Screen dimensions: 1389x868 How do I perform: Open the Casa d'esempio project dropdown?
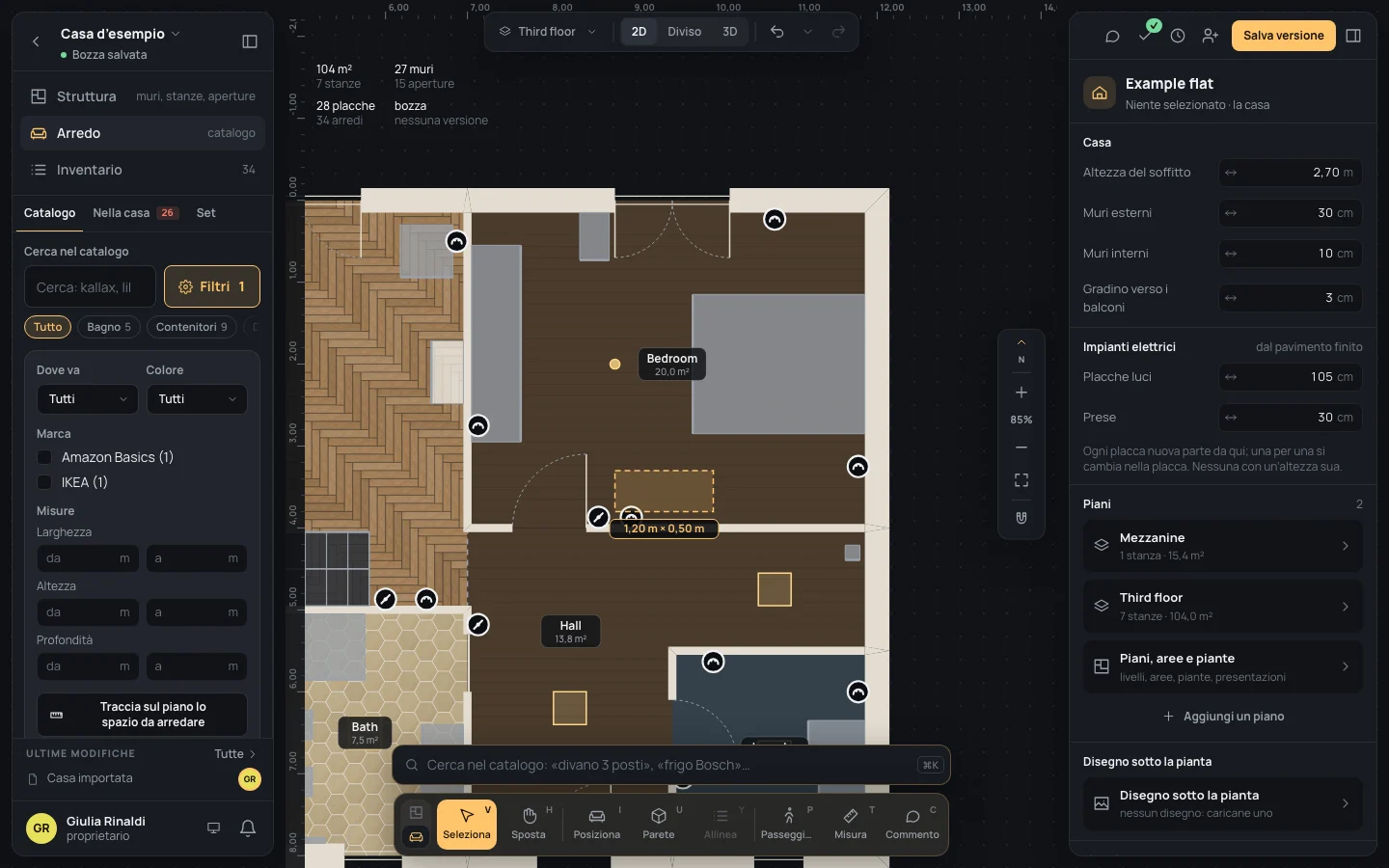click(121, 34)
